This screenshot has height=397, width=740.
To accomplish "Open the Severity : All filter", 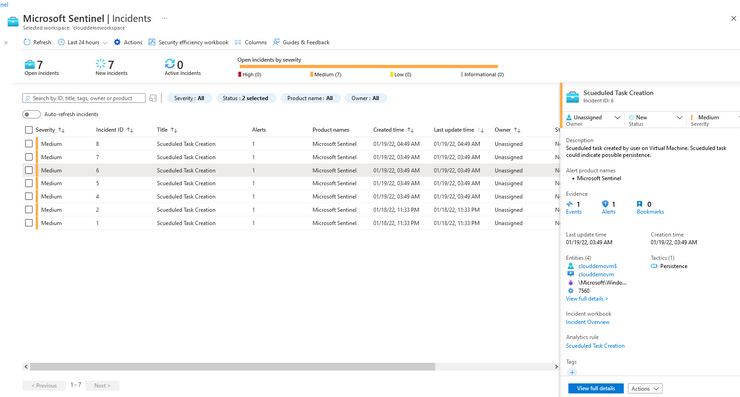I will pyautogui.click(x=189, y=98).
